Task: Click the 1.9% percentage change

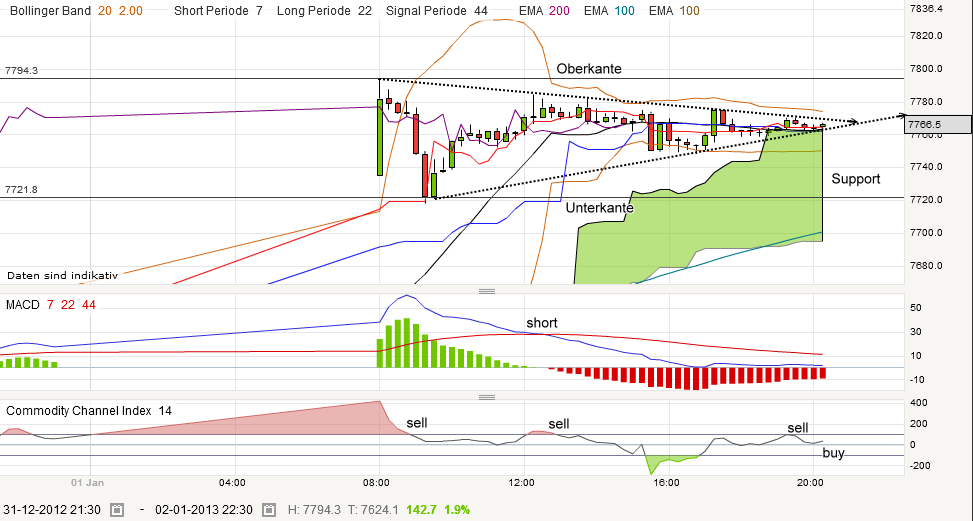Action: point(457,510)
